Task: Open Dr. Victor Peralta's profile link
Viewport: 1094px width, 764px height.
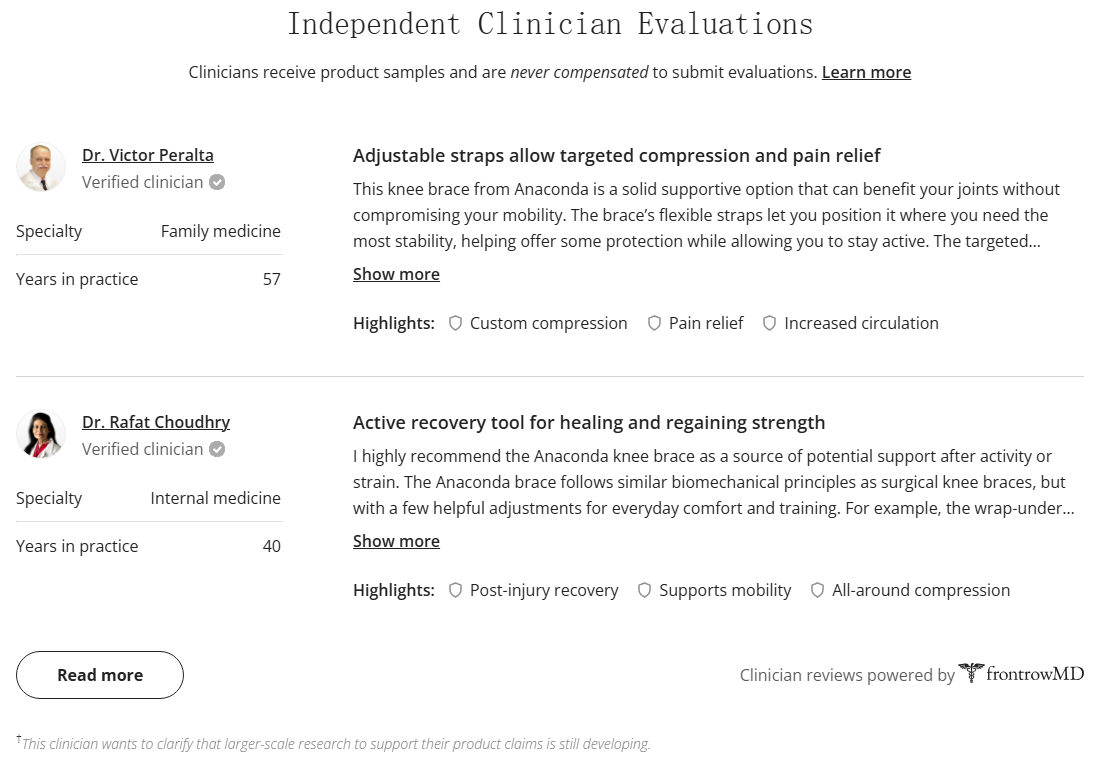Action: [x=148, y=155]
